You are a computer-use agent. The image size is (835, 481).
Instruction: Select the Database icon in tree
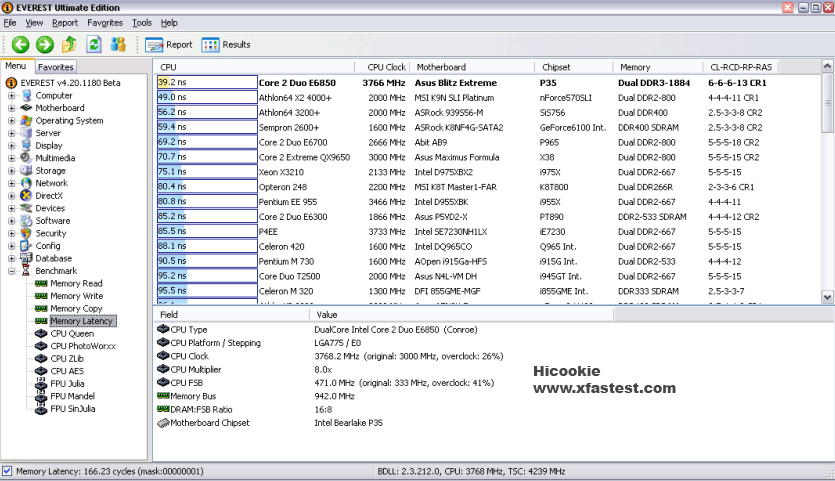(x=26, y=258)
